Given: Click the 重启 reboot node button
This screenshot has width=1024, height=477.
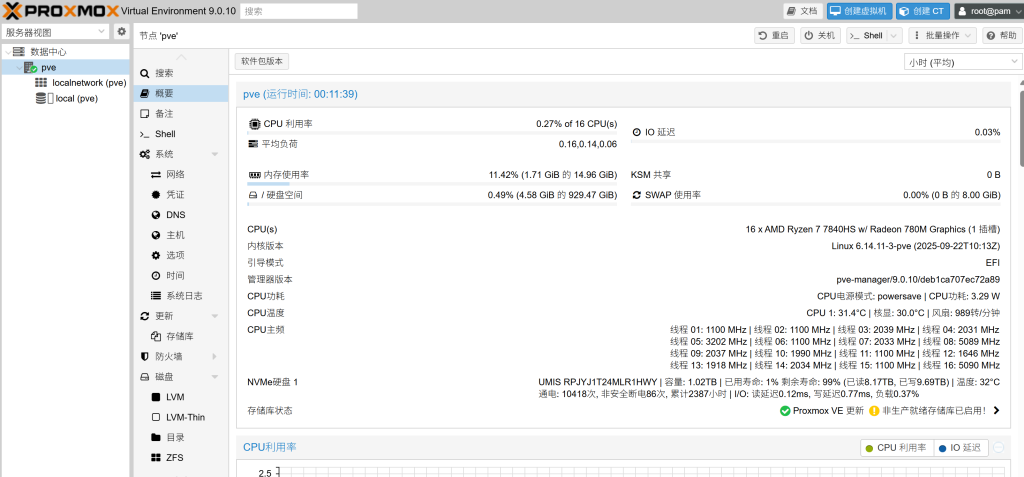Looking at the screenshot, I should [x=774, y=35].
